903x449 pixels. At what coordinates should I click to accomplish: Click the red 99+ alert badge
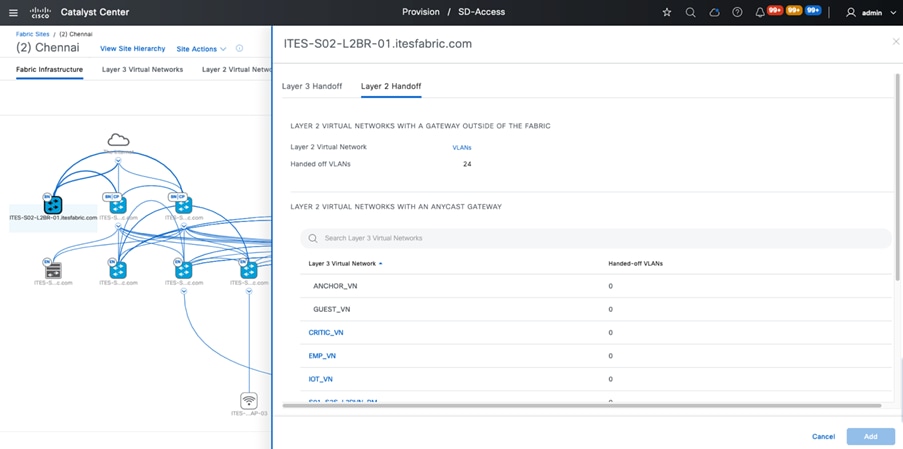pyautogui.click(x=775, y=10)
